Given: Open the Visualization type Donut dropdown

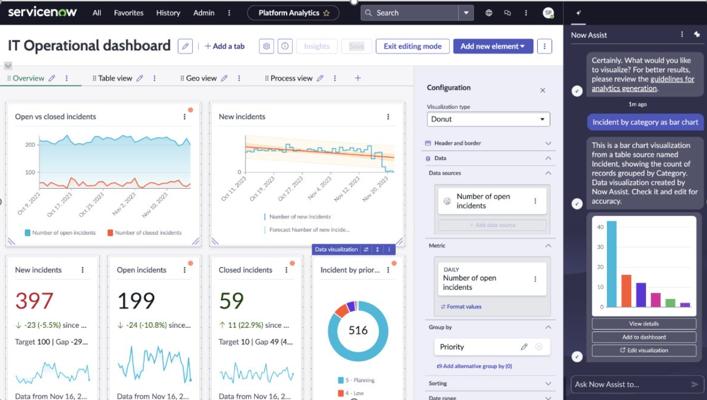Looking at the screenshot, I should tap(488, 120).
